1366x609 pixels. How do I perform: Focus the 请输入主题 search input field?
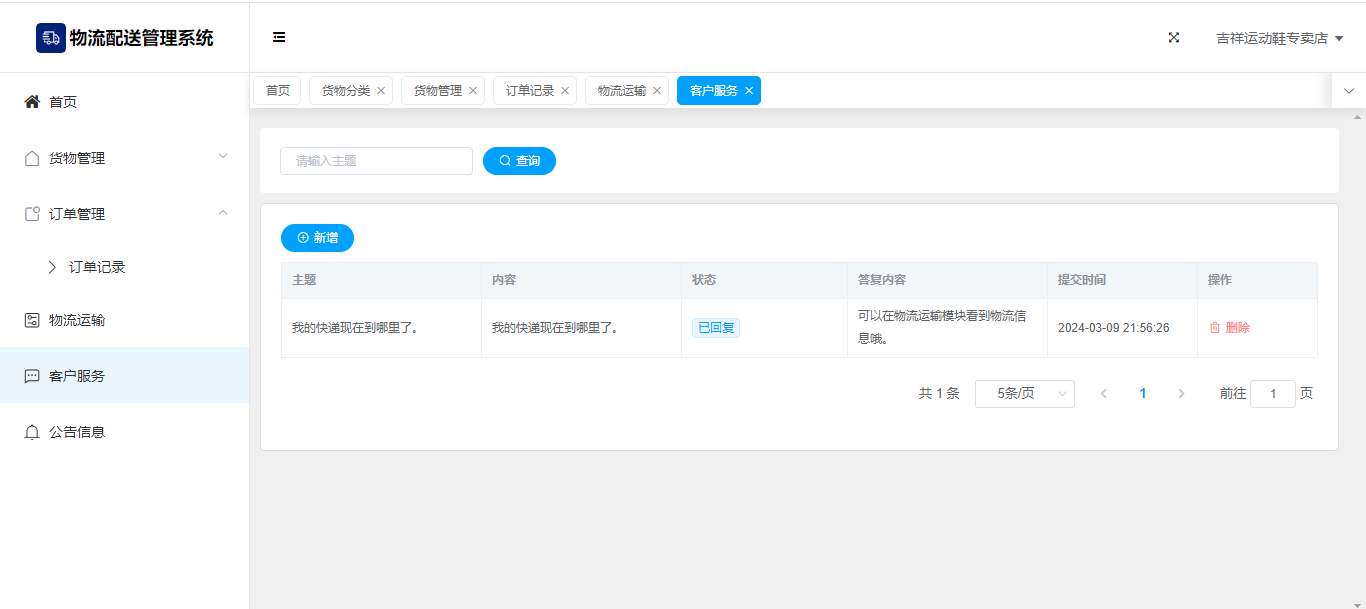pos(376,161)
